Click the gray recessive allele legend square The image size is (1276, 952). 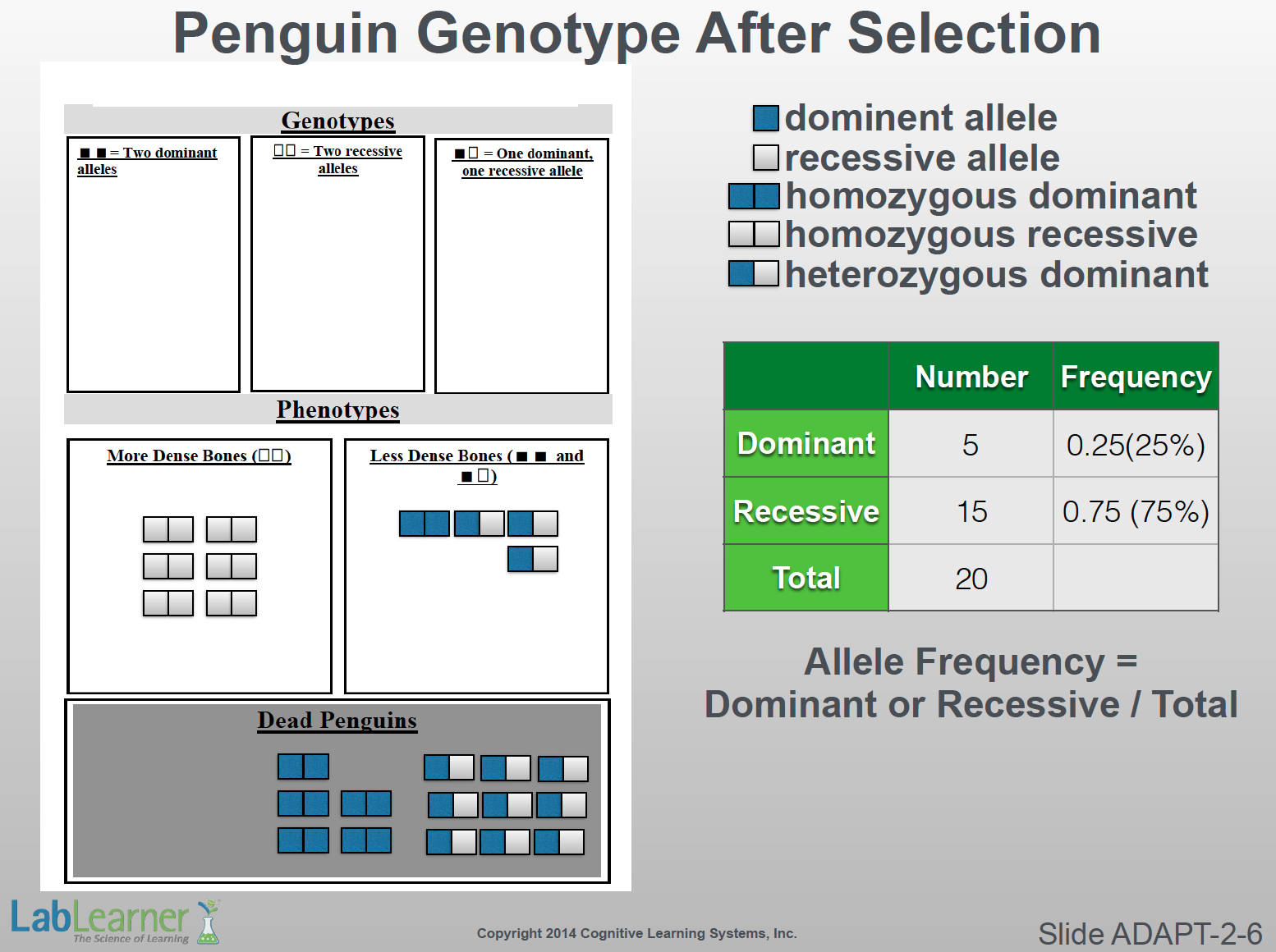[765, 158]
